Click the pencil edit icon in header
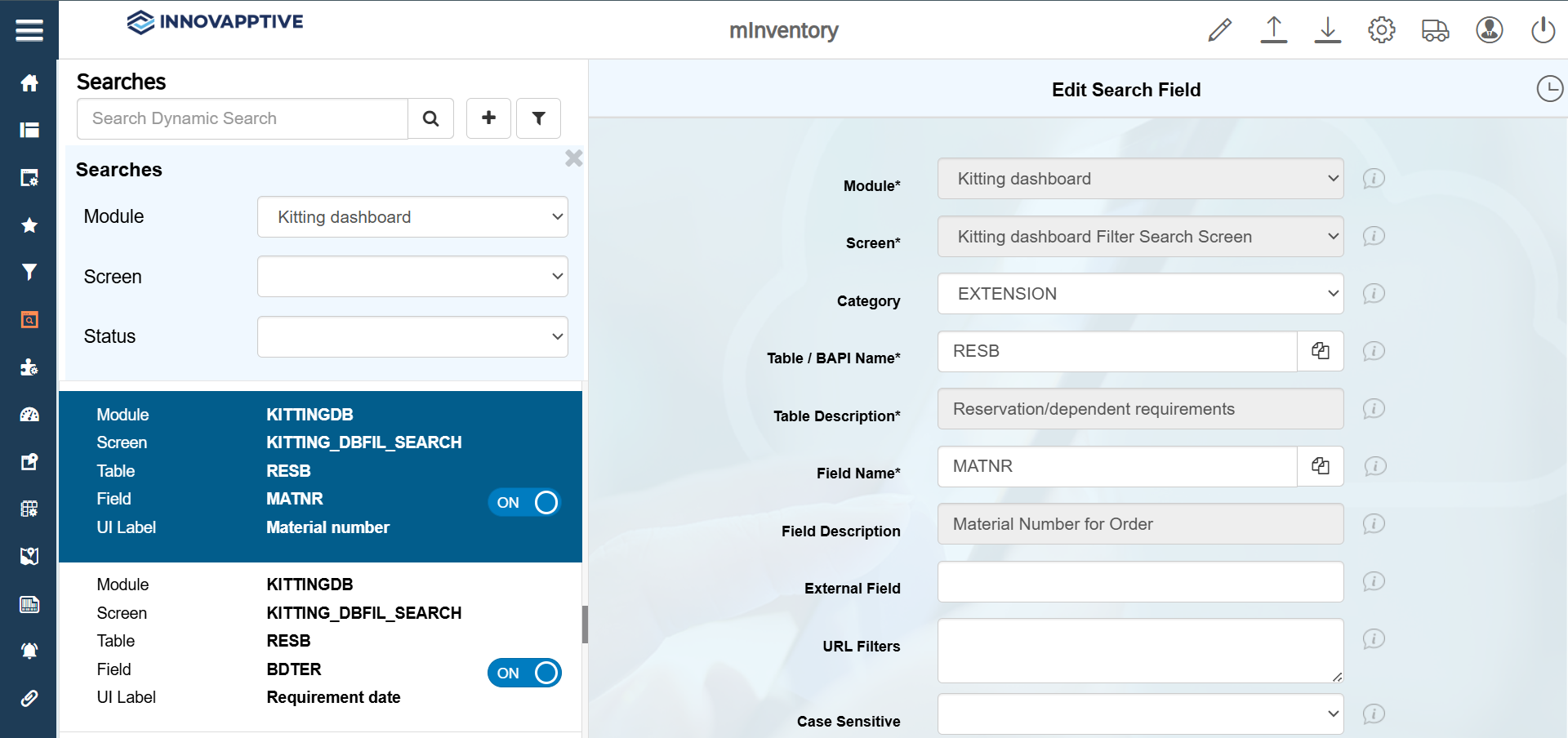1568x738 pixels. click(x=1219, y=30)
